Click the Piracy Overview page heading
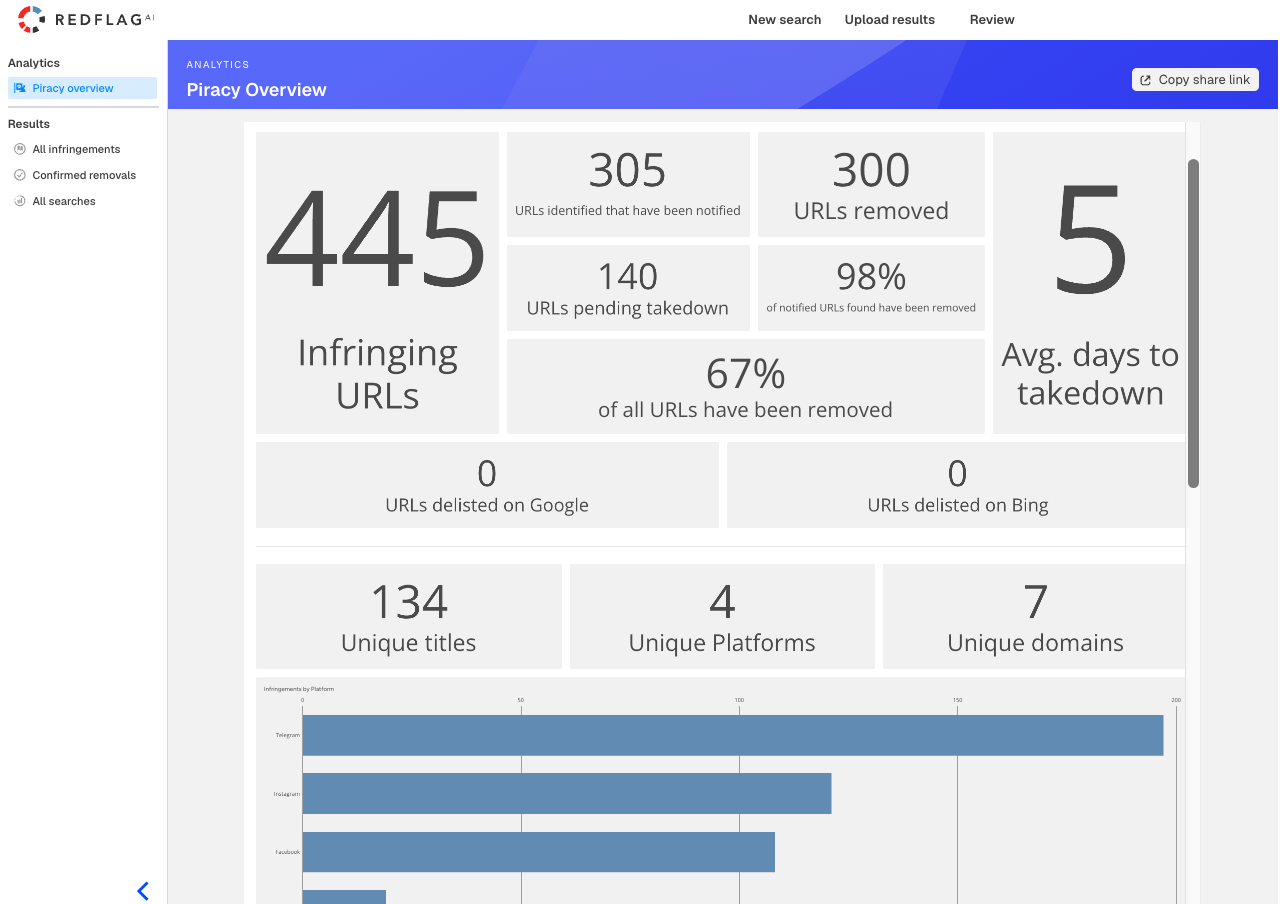1284x904 pixels. click(257, 90)
